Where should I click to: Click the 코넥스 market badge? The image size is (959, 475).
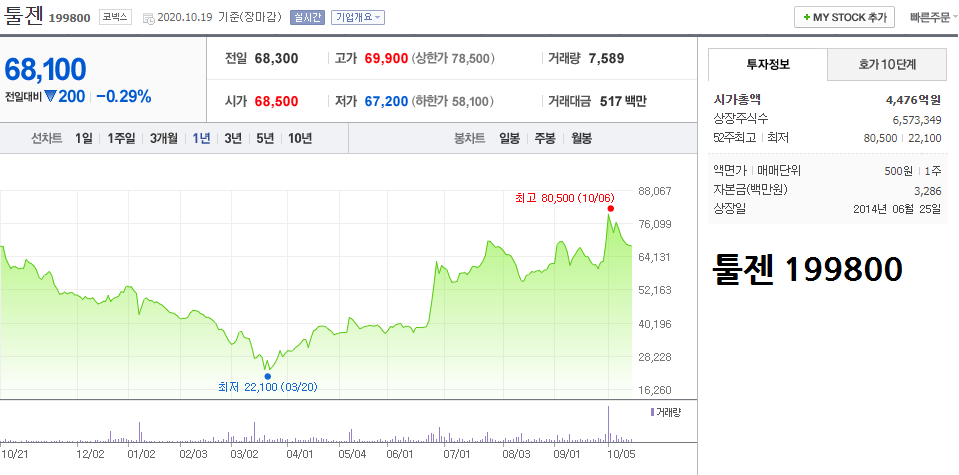coord(115,17)
